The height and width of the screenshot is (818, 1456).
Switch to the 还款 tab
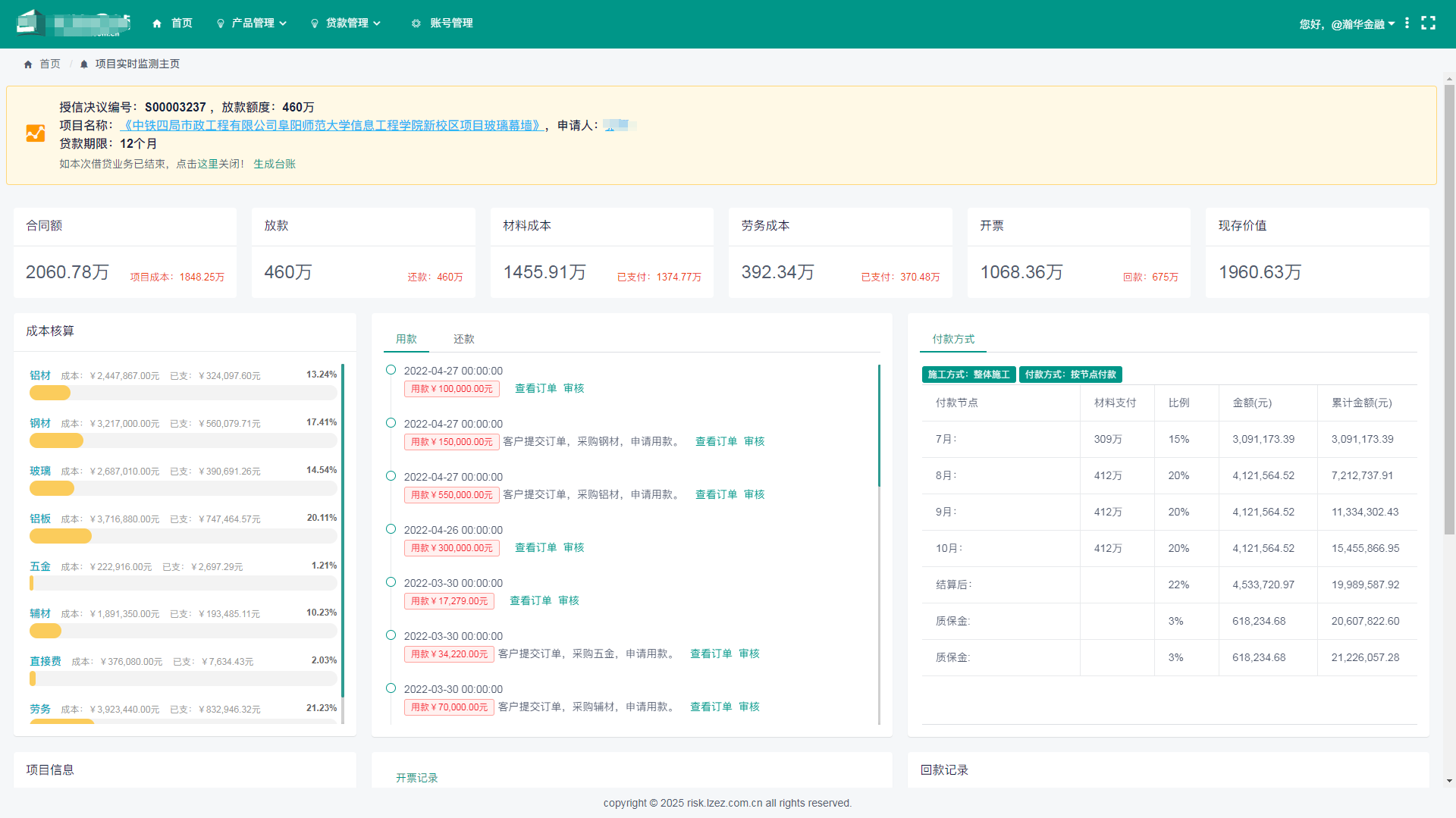[x=464, y=339]
